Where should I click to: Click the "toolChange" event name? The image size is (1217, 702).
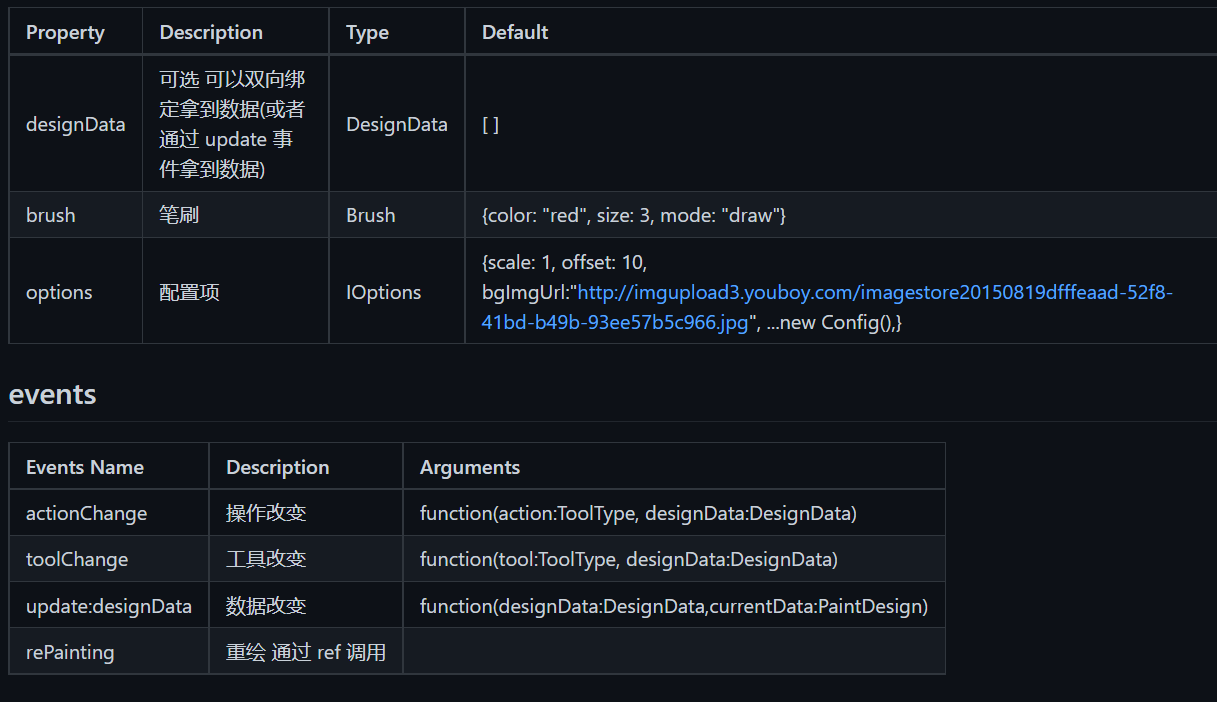(x=77, y=559)
